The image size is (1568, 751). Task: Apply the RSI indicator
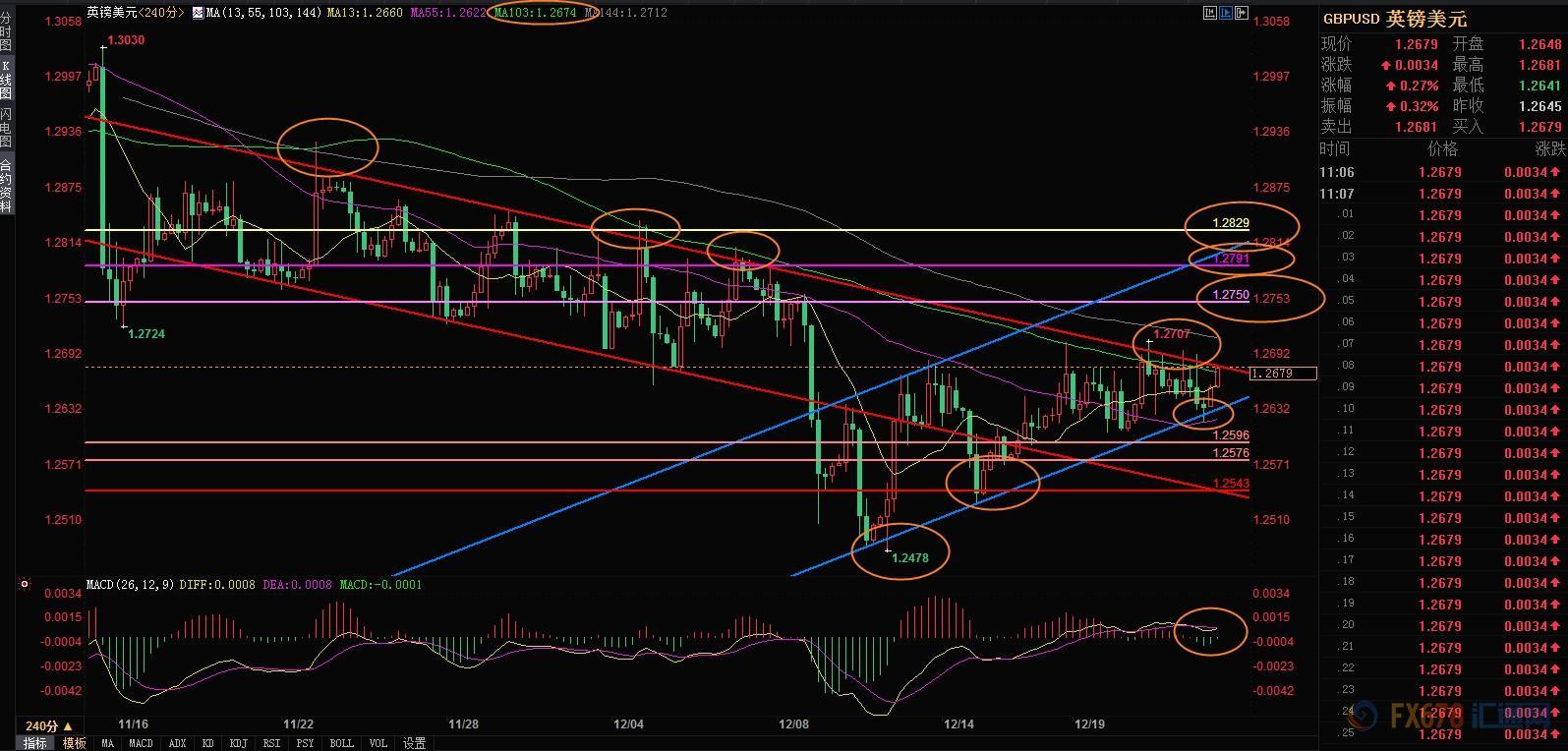(271, 743)
